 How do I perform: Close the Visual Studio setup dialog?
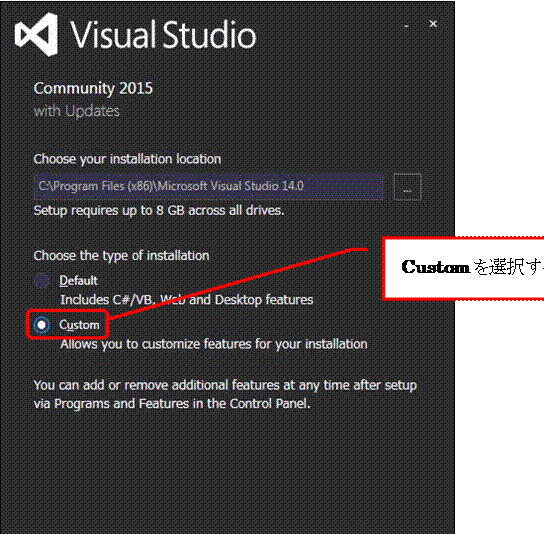(433, 24)
